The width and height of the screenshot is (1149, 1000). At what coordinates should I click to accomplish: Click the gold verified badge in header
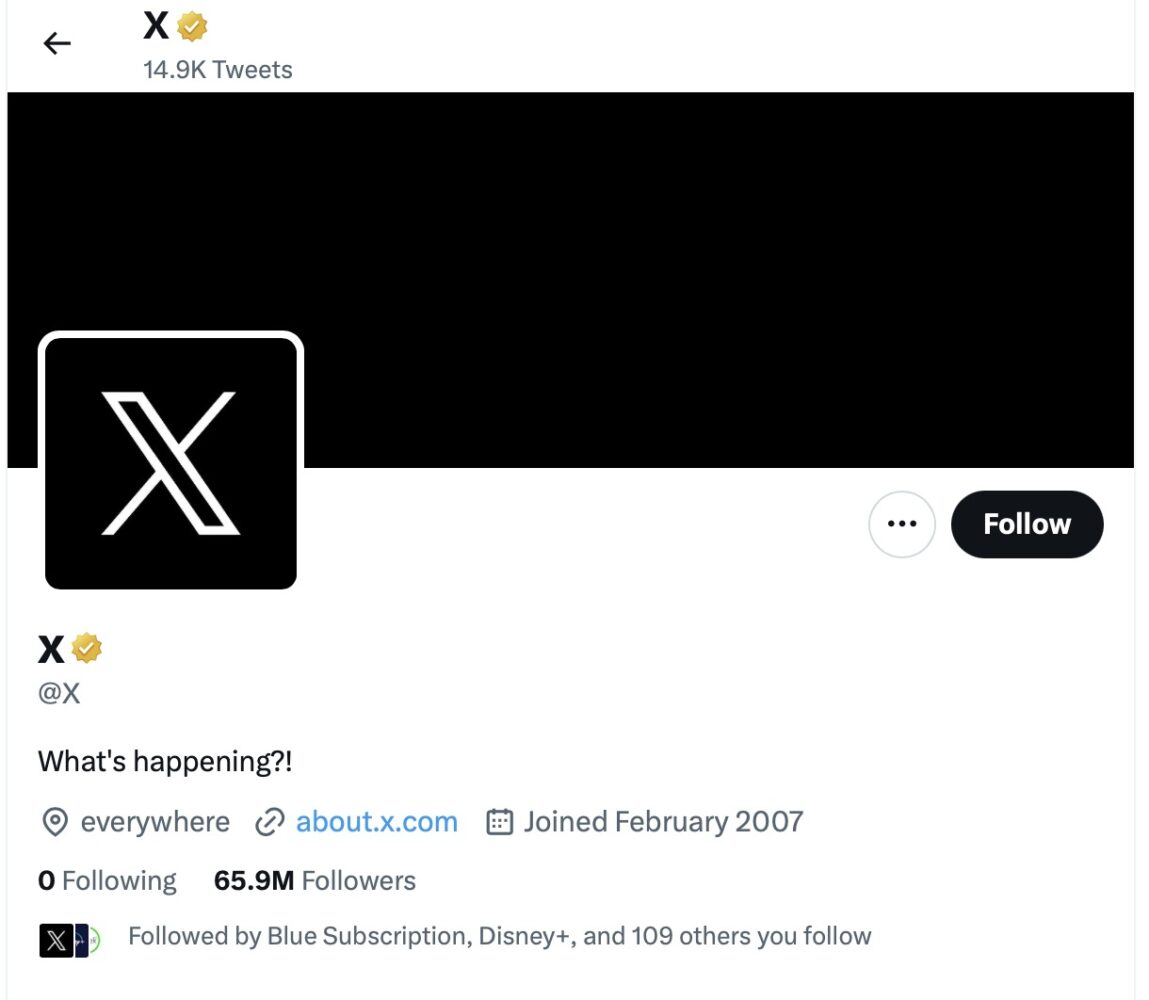click(192, 27)
